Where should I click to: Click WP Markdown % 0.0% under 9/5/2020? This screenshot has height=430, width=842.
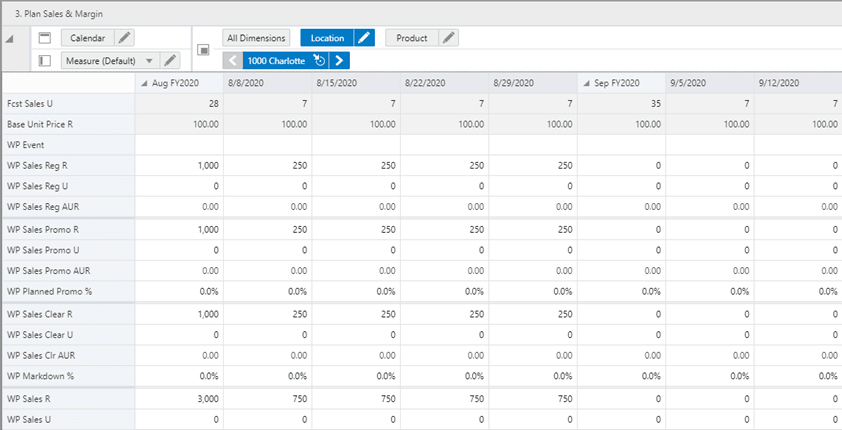(x=710, y=376)
